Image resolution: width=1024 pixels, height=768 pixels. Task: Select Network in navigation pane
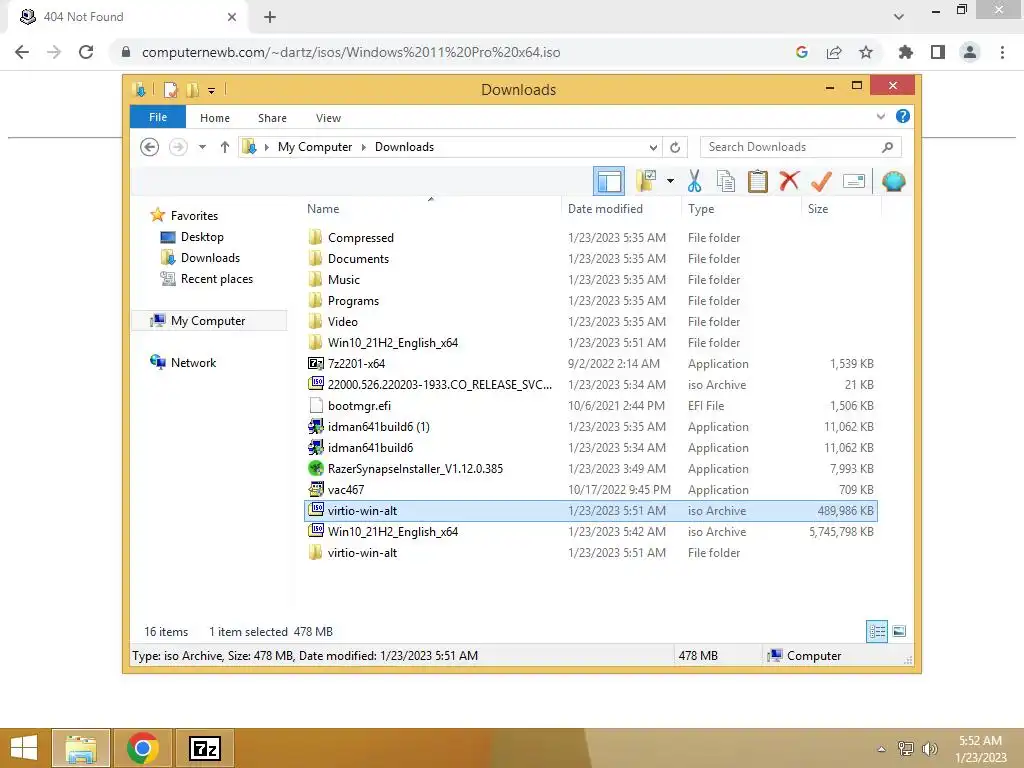click(193, 362)
